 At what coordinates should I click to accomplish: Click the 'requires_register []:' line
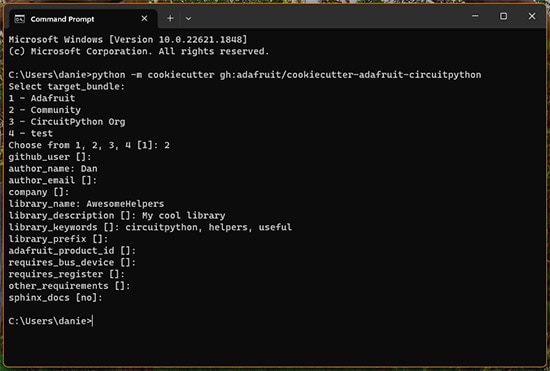coord(67,274)
